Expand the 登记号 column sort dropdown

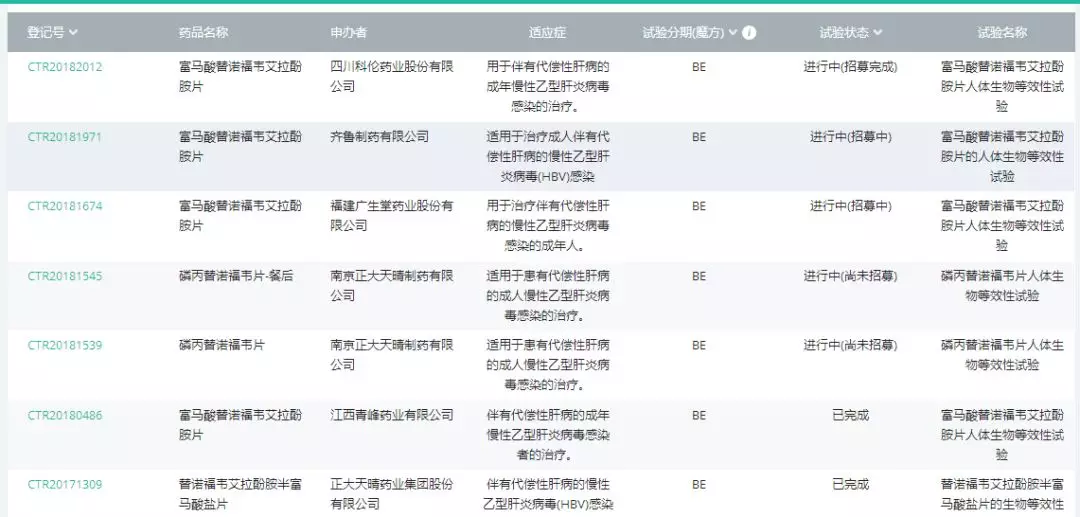point(73,32)
